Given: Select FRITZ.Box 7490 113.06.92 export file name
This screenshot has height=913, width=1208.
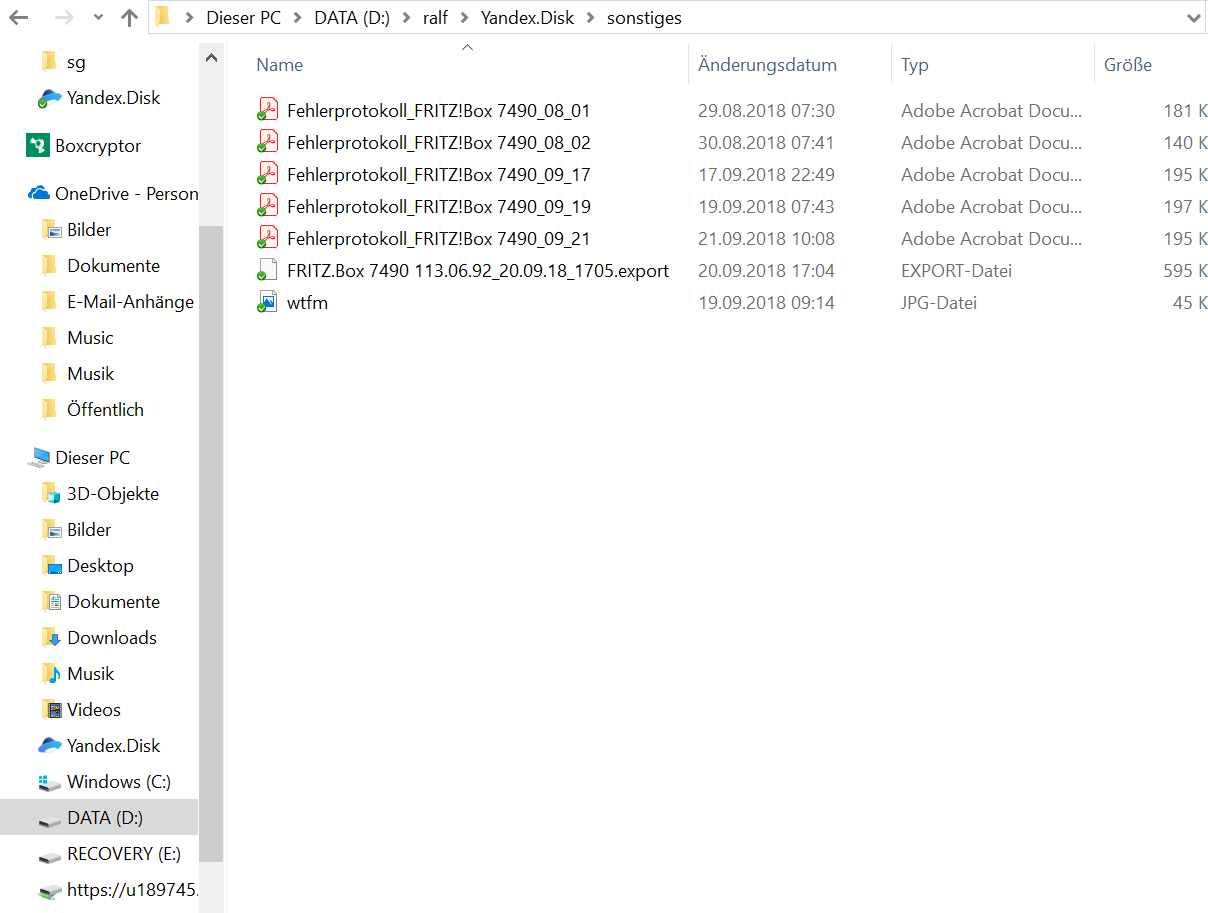Looking at the screenshot, I should tap(478, 271).
